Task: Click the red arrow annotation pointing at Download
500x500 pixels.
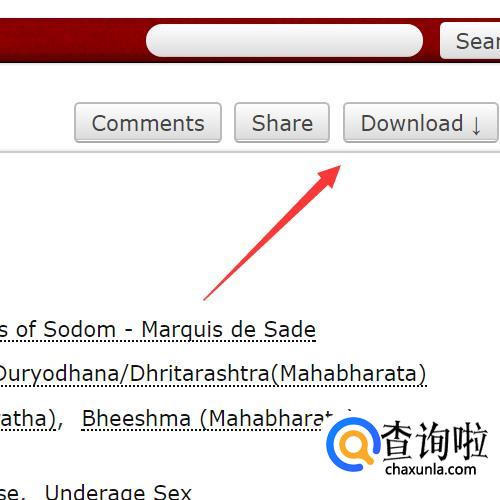Action: point(272,233)
